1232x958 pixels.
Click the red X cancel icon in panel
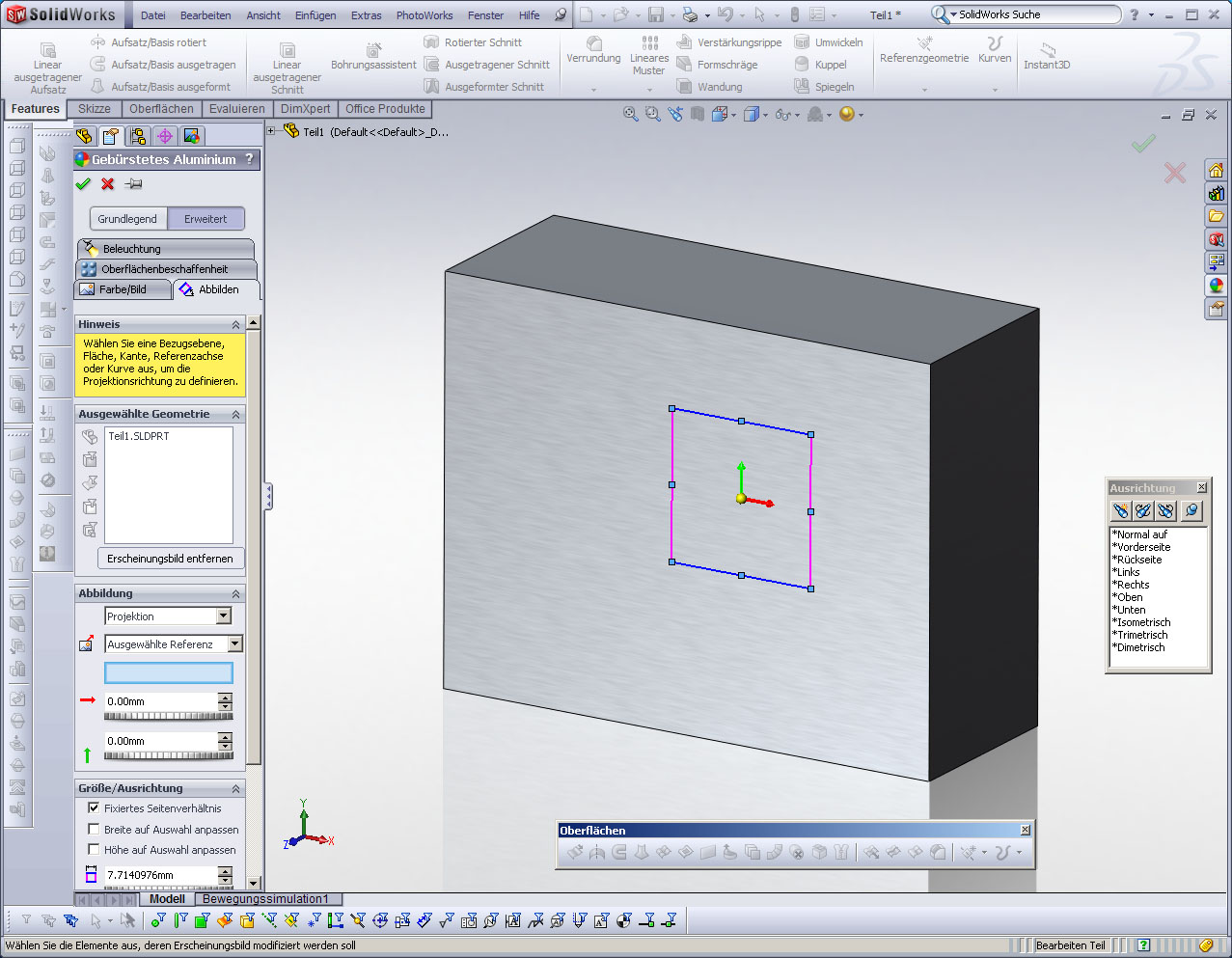[108, 184]
